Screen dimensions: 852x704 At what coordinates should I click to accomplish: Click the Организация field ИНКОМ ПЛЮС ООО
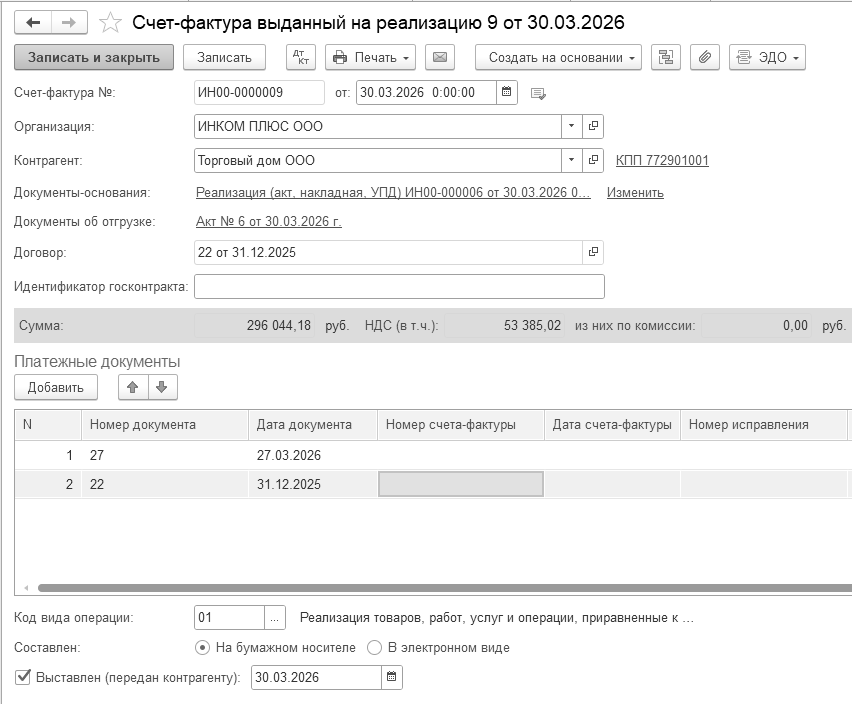tap(378, 126)
